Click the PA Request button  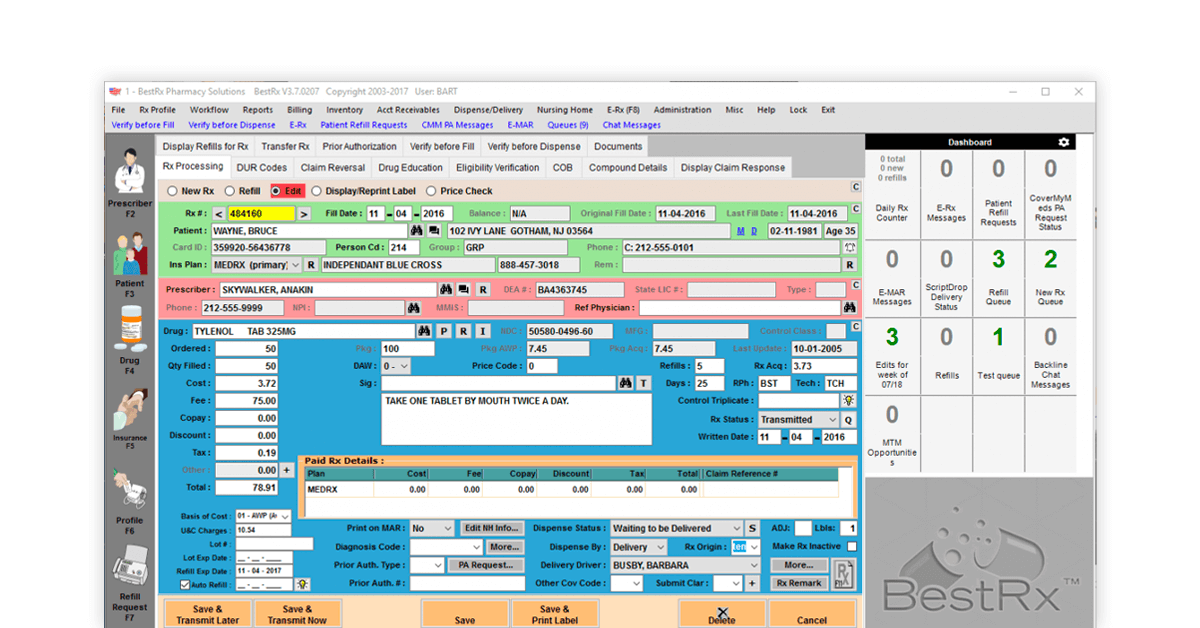point(485,565)
